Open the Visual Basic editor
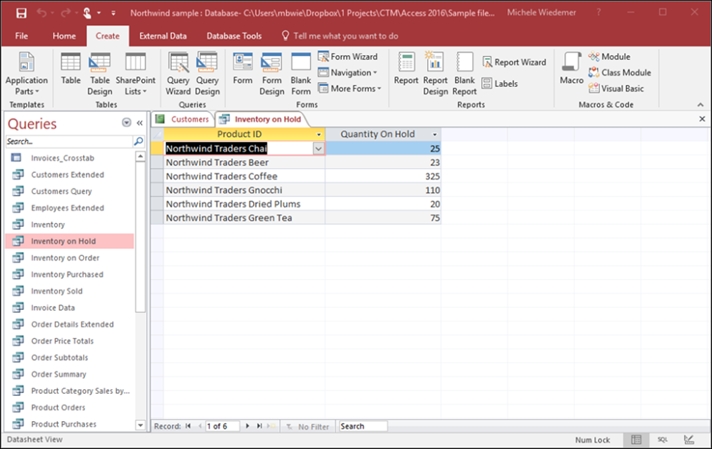 coord(616,89)
